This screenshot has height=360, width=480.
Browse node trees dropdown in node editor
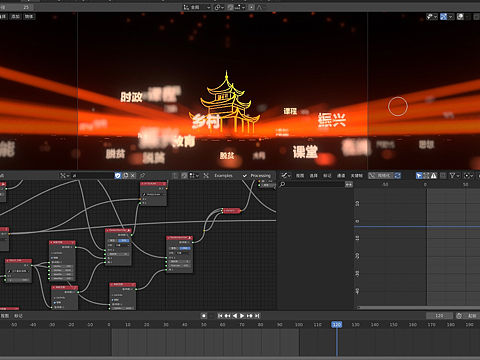tap(65, 175)
